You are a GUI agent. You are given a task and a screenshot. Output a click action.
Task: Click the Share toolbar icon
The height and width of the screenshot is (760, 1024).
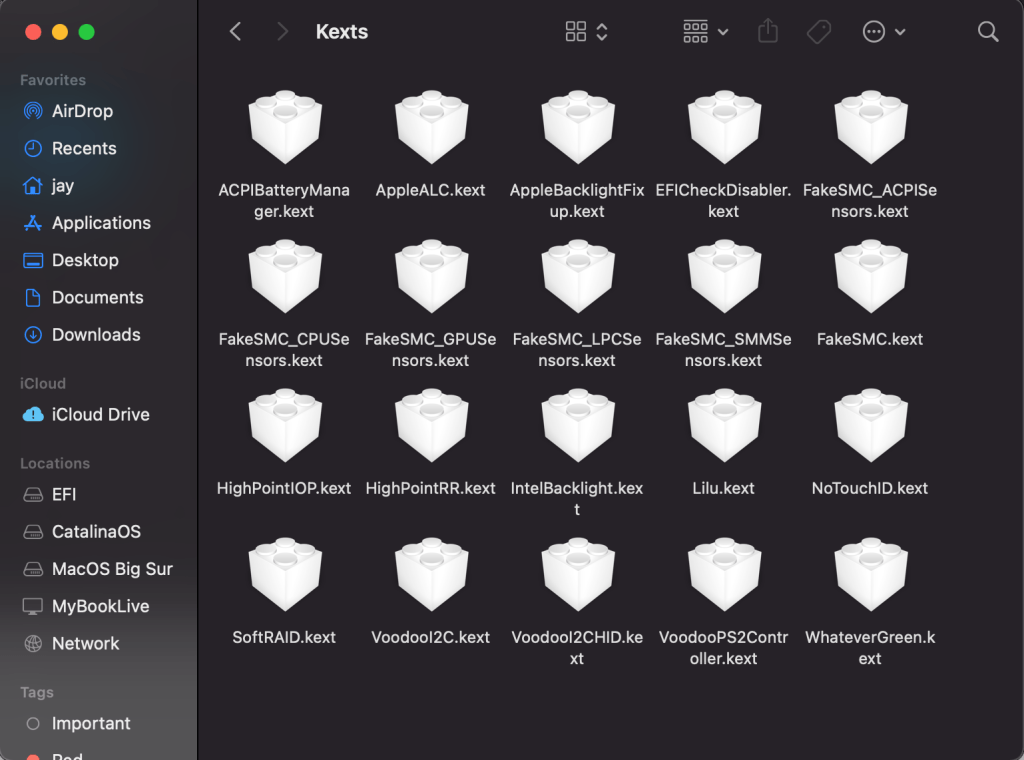pyautogui.click(x=768, y=32)
